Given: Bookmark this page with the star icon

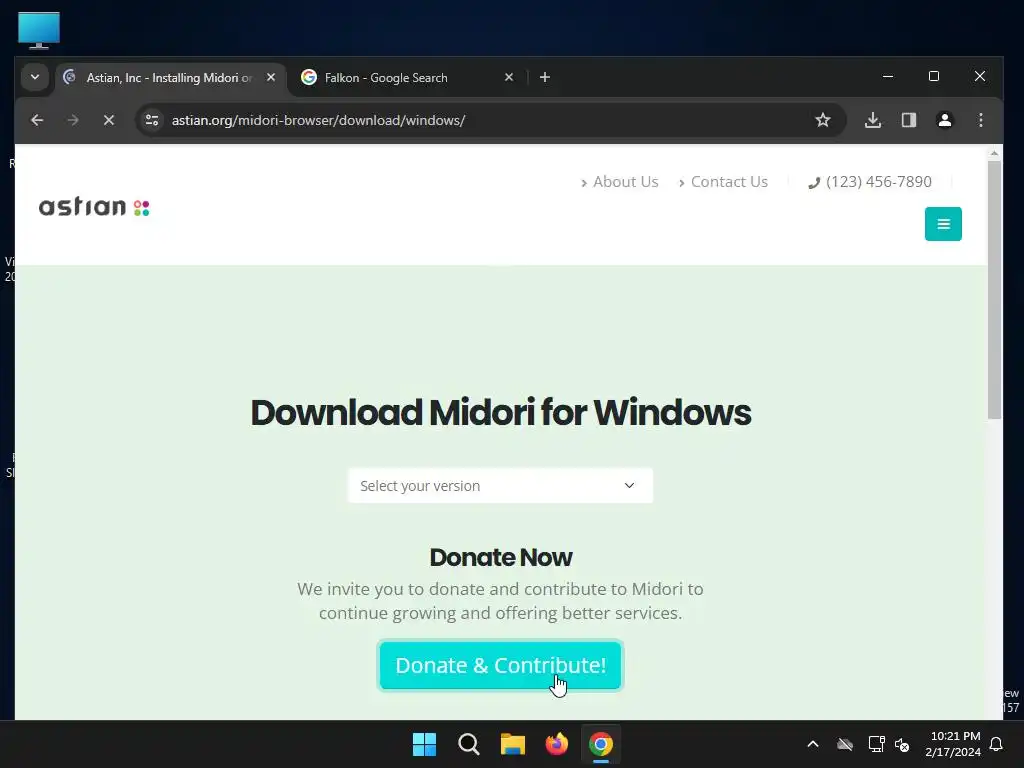Looking at the screenshot, I should point(823,120).
